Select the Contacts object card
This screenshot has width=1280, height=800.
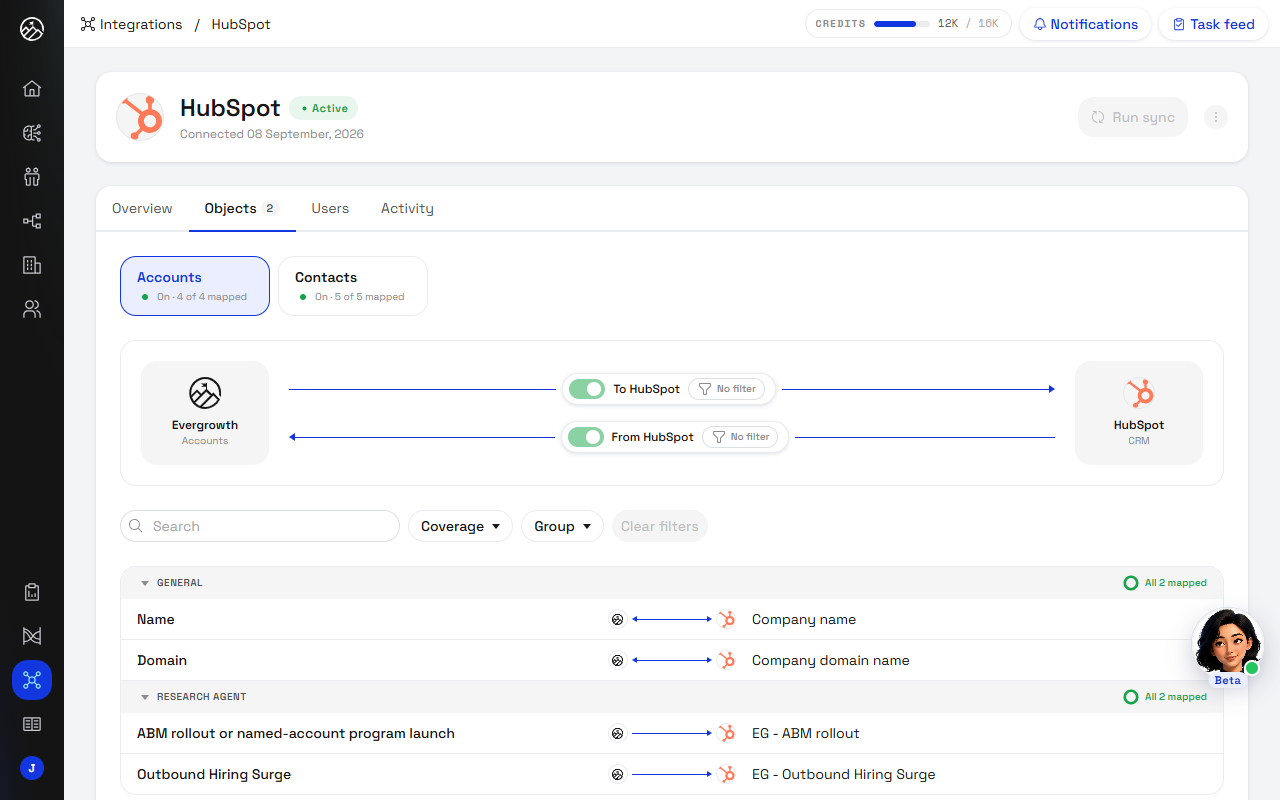353,286
